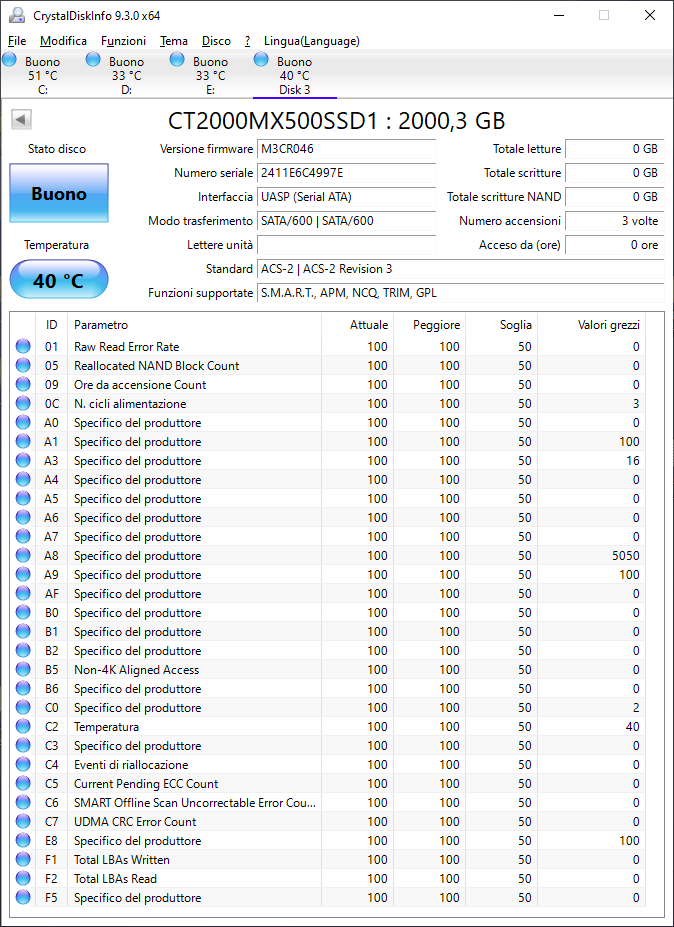Click health status orb for drive E:

pos(177,59)
